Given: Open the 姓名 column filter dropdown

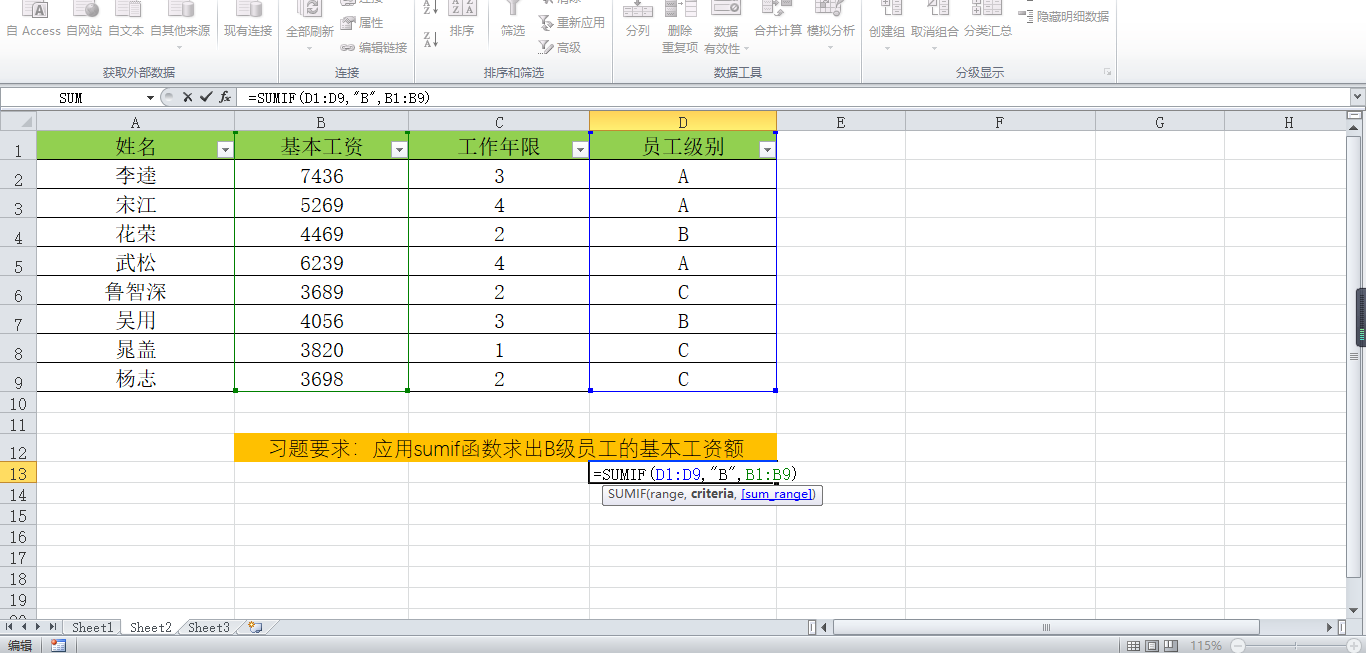Looking at the screenshot, I should pos(225,150).
